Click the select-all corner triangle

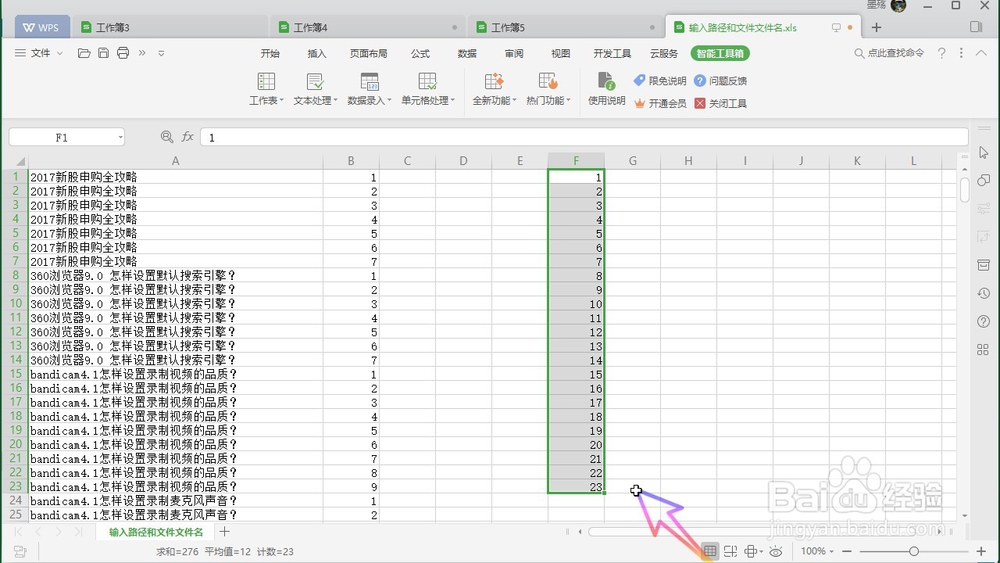pyautogui.click(x=19, y=161)
